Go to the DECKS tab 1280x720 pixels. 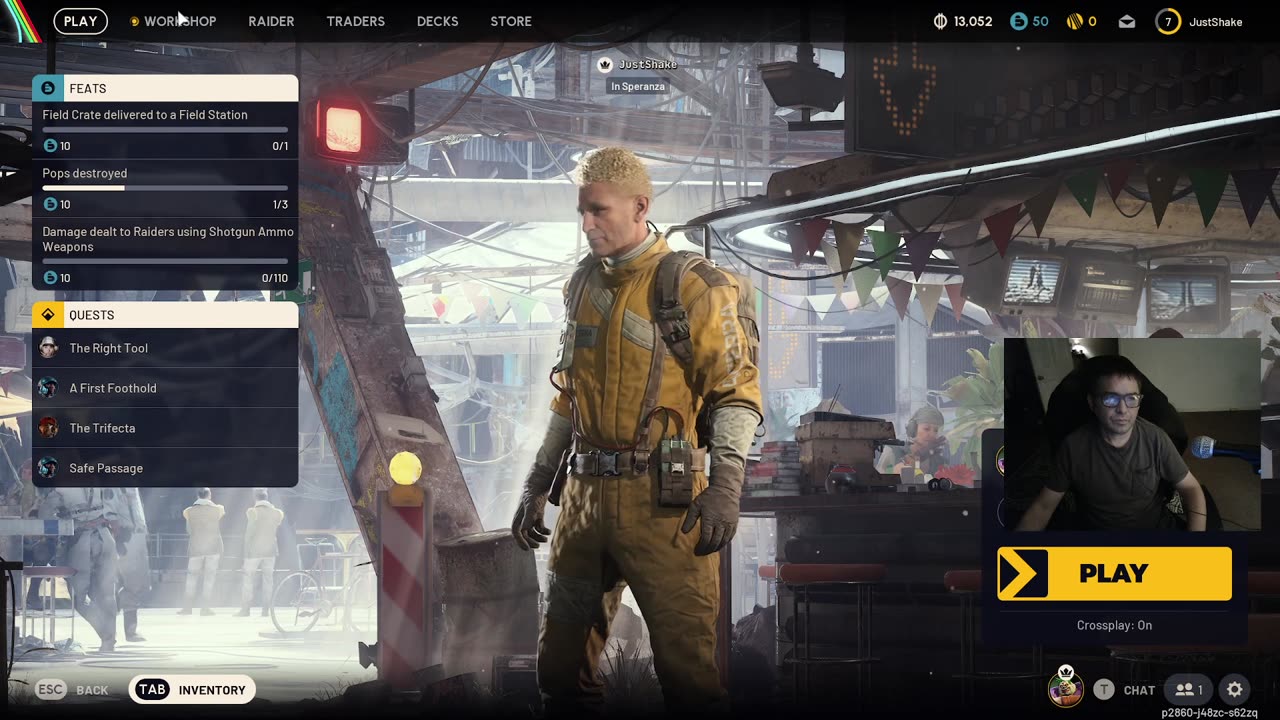437,21
